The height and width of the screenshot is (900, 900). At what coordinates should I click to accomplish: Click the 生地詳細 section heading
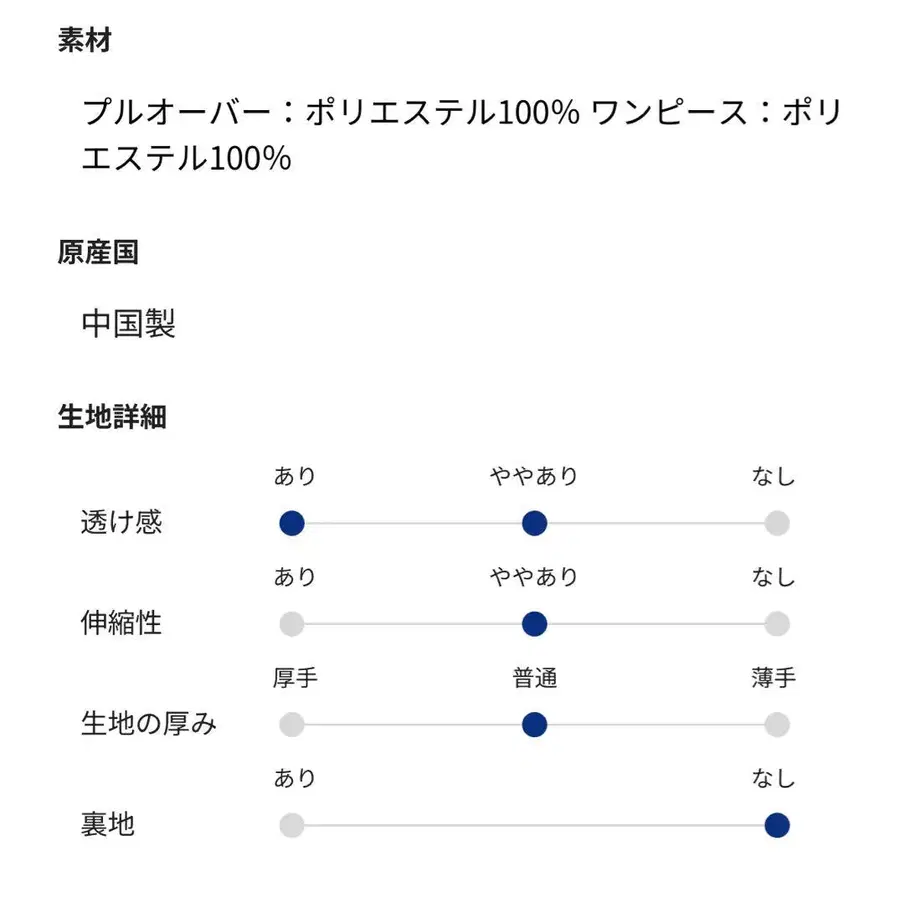click(112, 416)
